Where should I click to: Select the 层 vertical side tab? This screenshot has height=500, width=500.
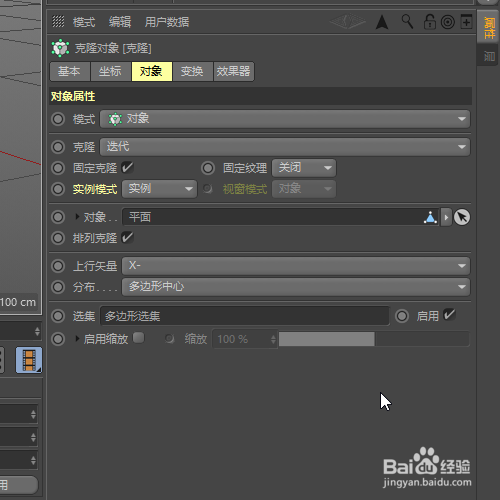[489, 55]
